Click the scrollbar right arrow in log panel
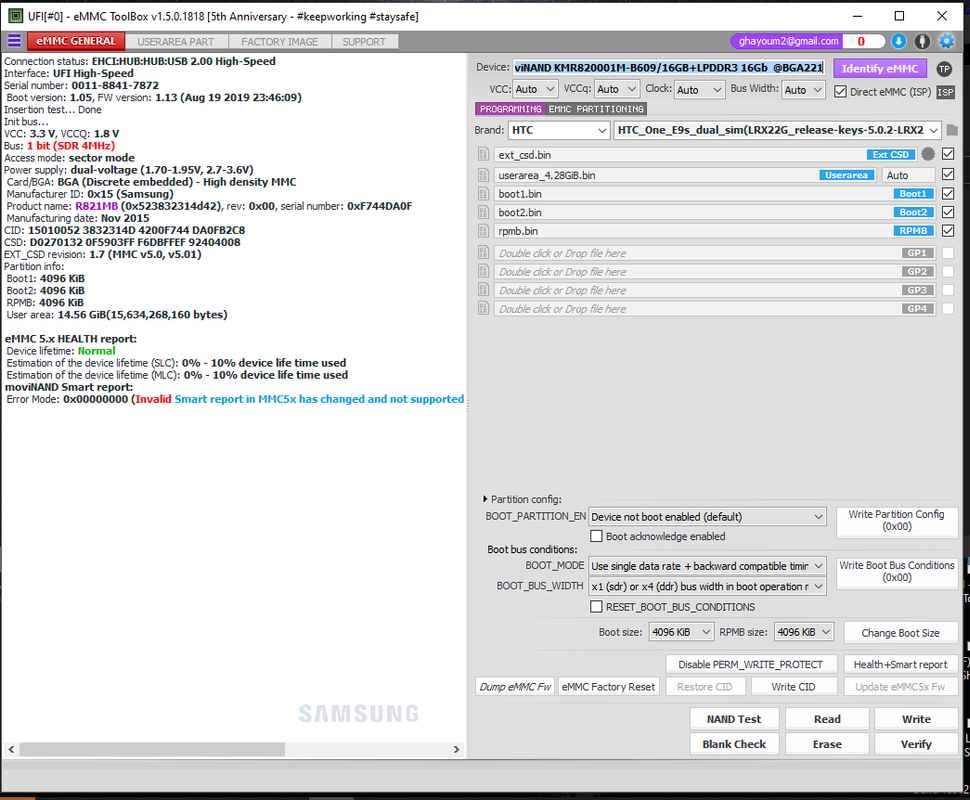This screenshot has height=800, width=970. pyautogui.click(x=457, y=749)
